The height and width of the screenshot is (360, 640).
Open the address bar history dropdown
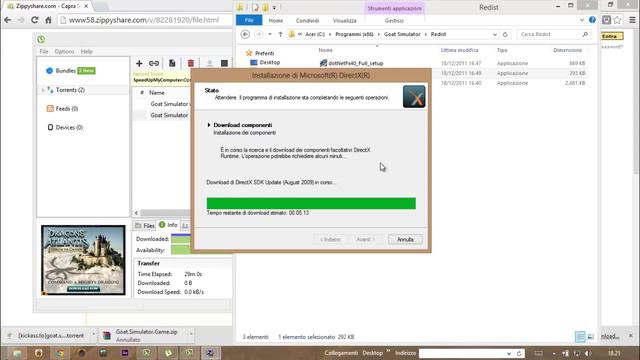495,35
